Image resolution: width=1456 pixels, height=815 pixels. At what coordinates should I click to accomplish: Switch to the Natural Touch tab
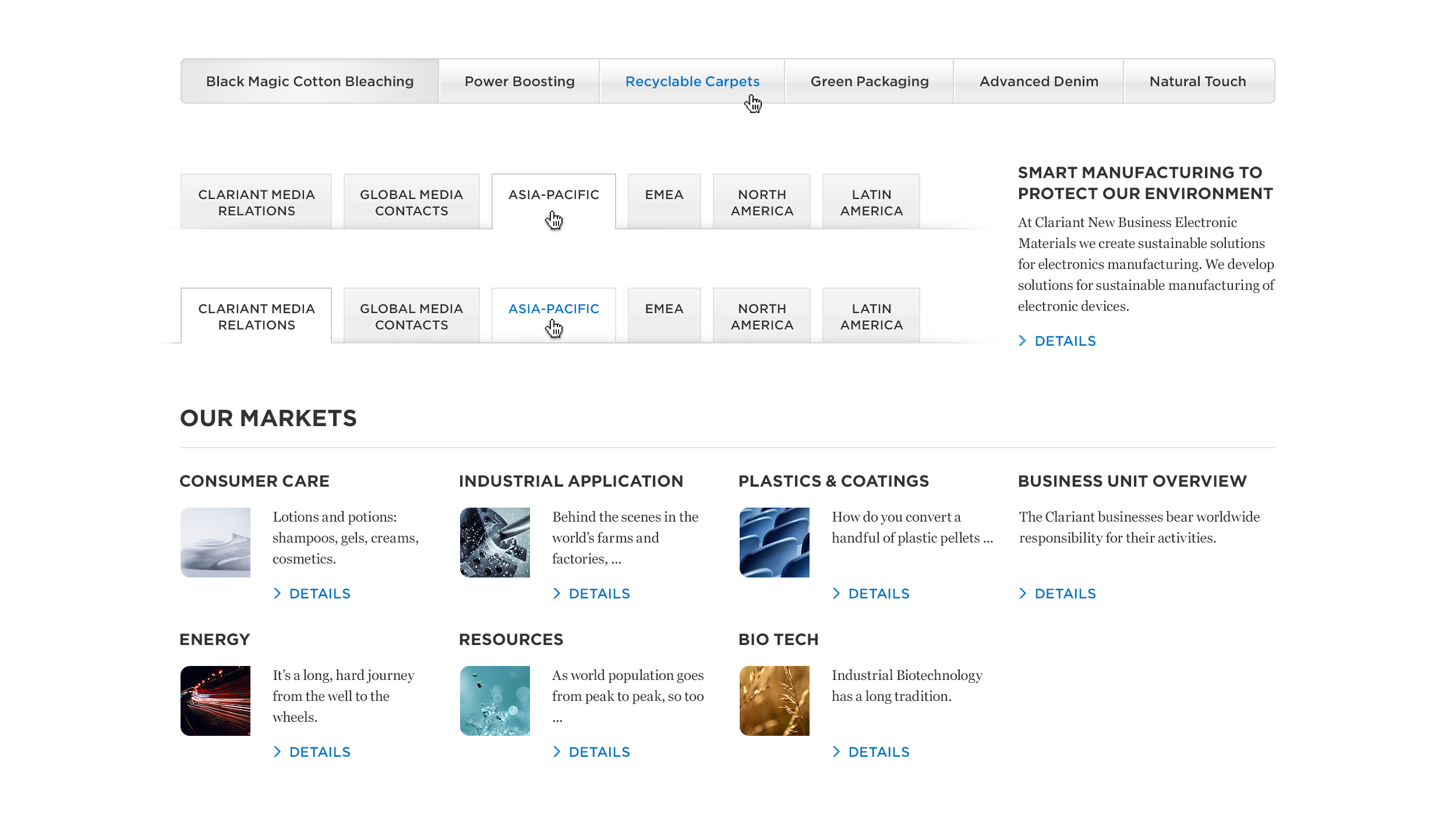1198,81
